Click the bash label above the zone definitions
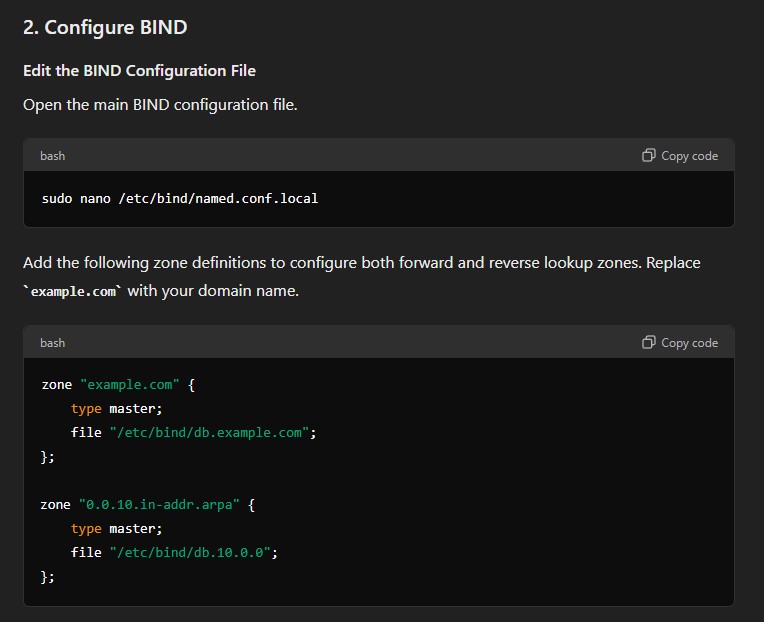 pos(53,343)
